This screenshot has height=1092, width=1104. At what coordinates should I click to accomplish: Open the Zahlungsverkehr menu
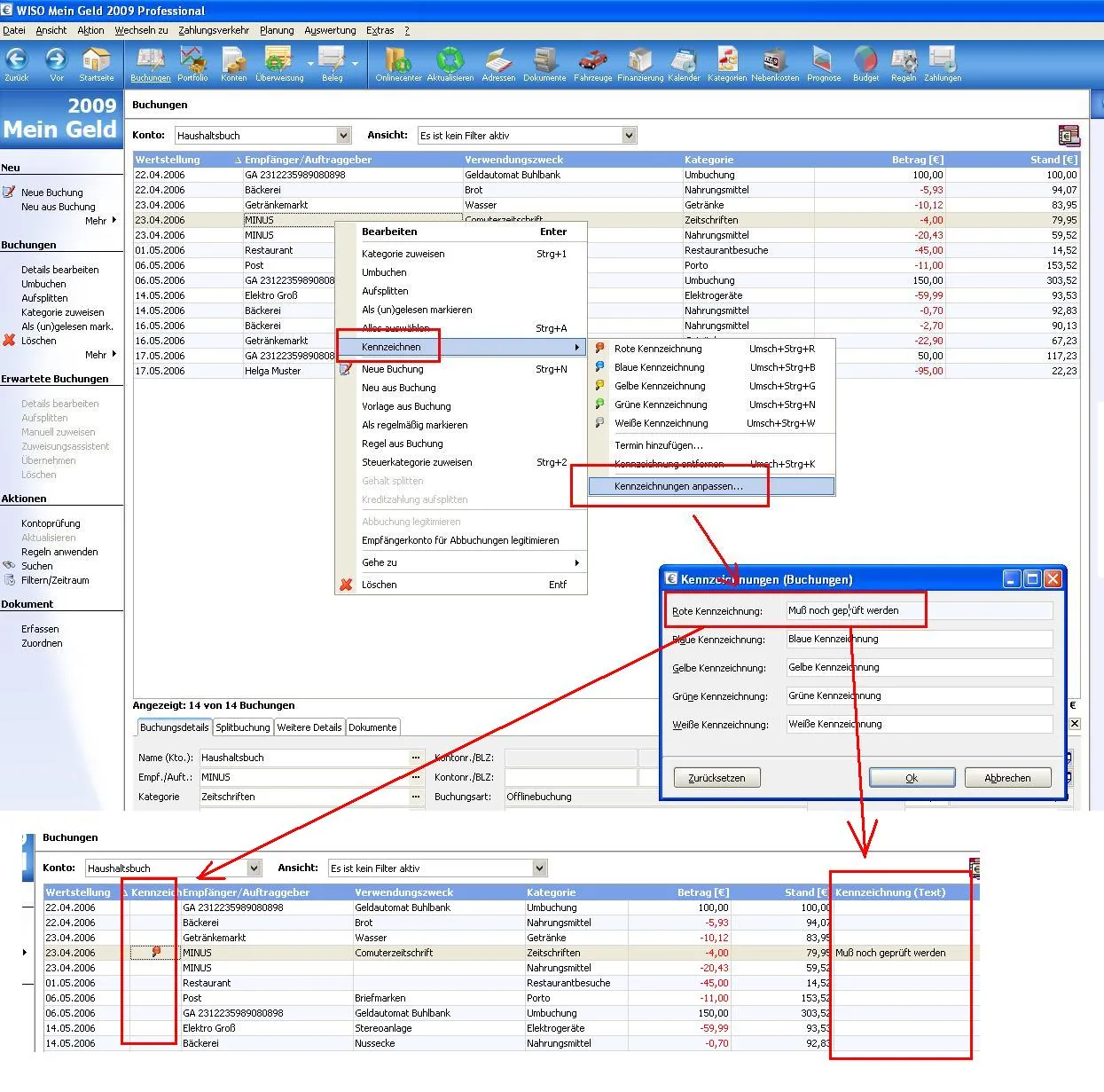tap(214, 30)
